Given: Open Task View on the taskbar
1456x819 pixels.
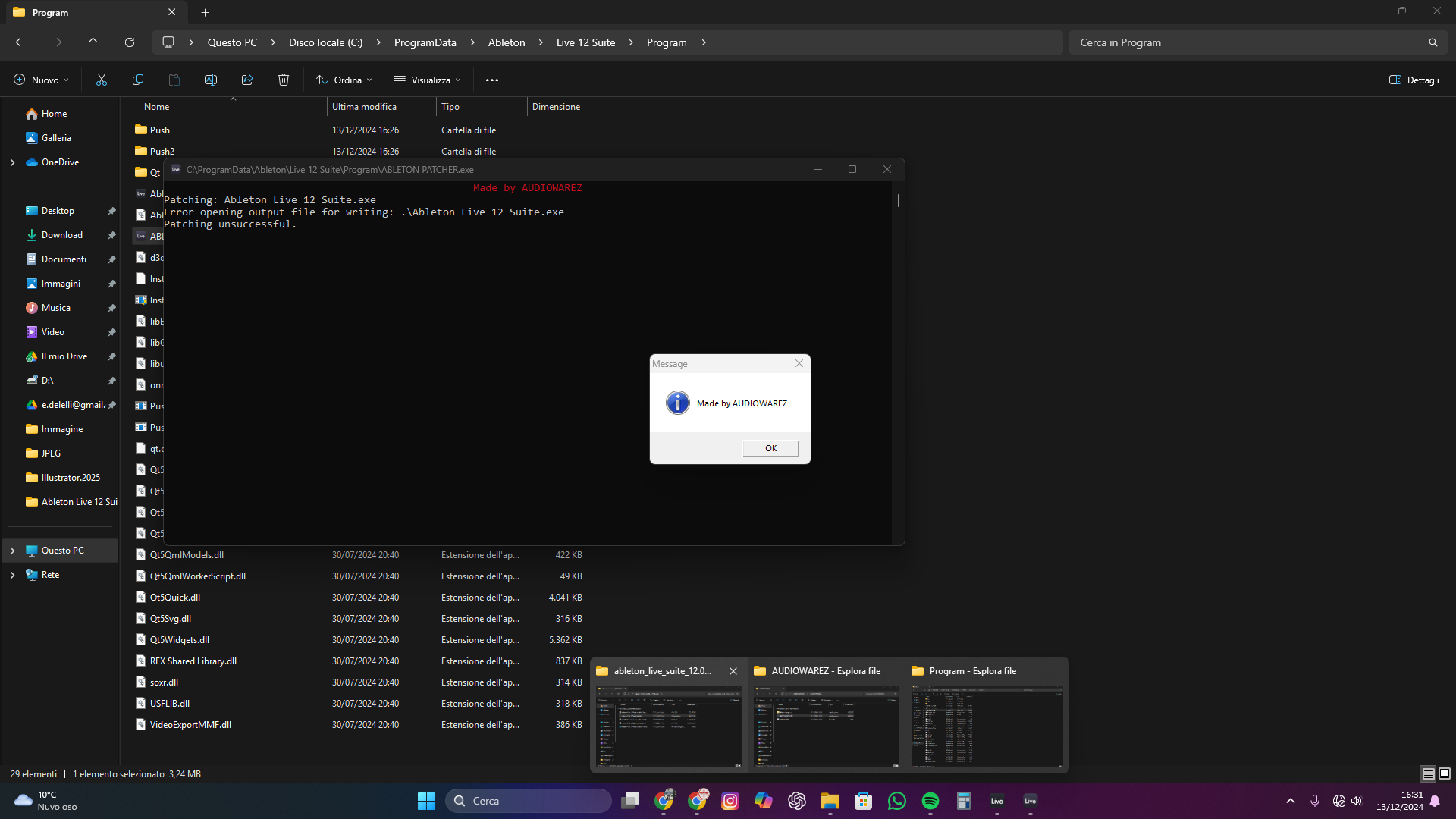Looking at the screenshot, I should point(630,801).
